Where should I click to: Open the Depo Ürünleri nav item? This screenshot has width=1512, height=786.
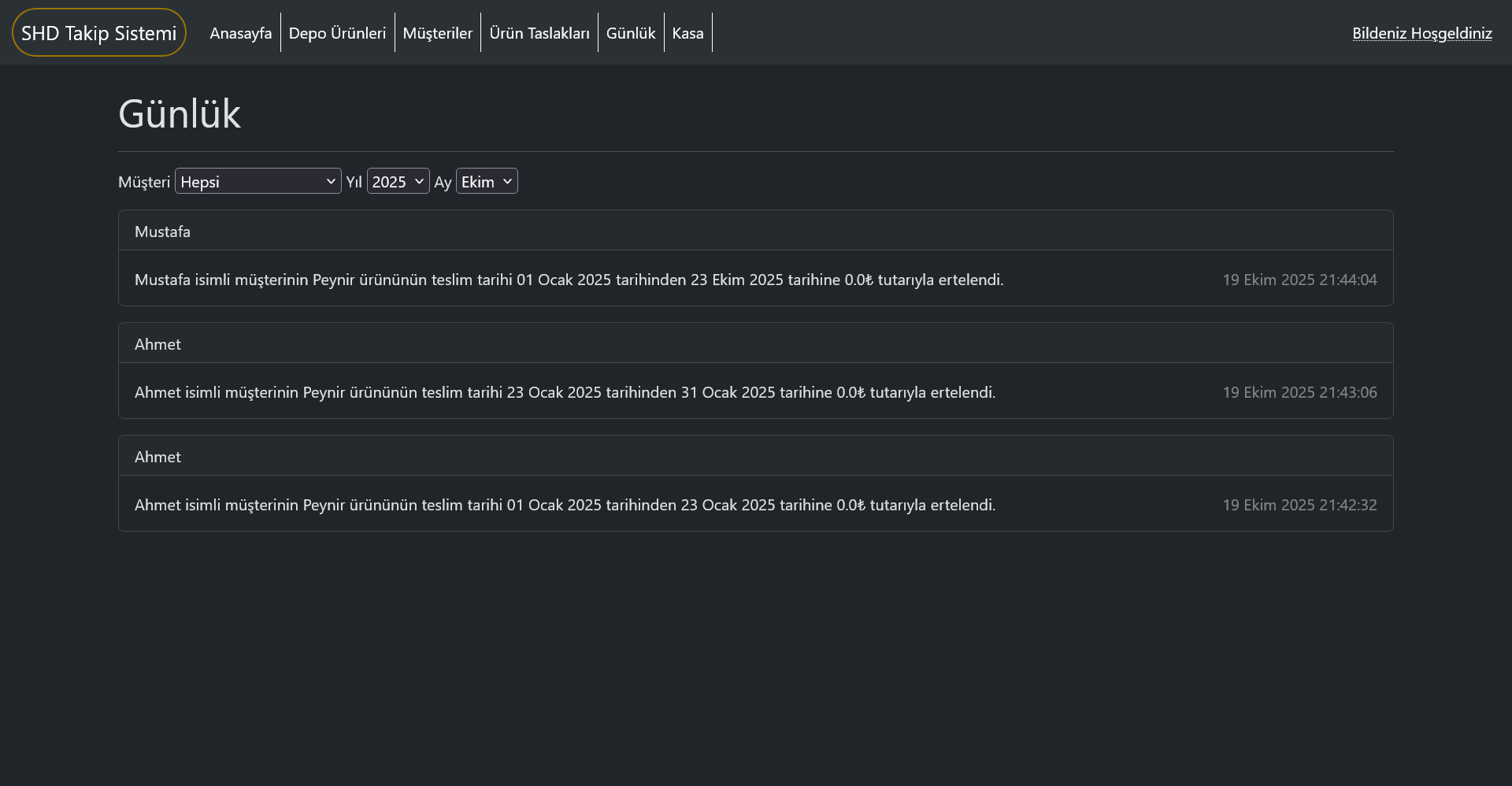point(337,33)
